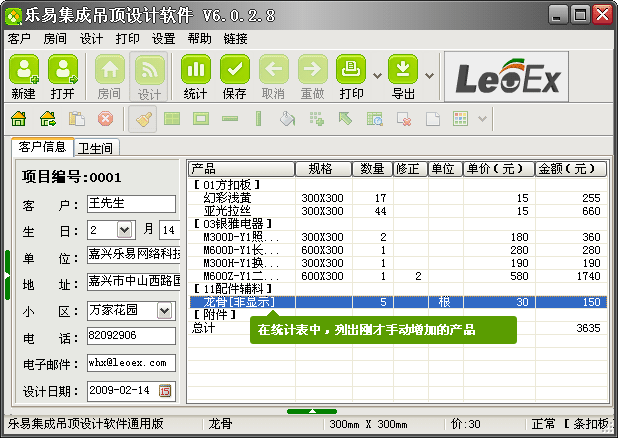Switch to the 卫生间 tab

click(96, 147)
